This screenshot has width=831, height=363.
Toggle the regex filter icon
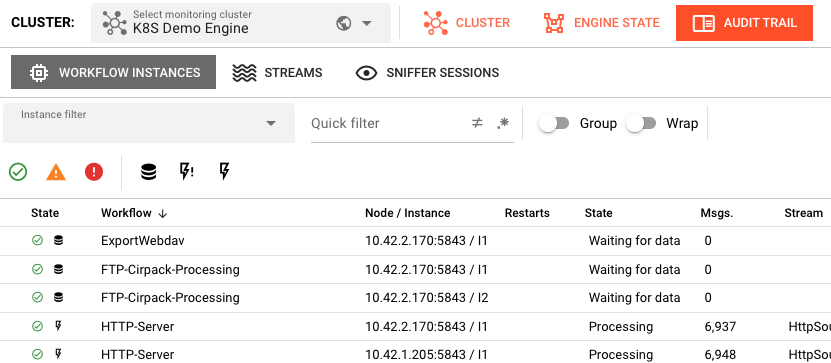[503, 123]
